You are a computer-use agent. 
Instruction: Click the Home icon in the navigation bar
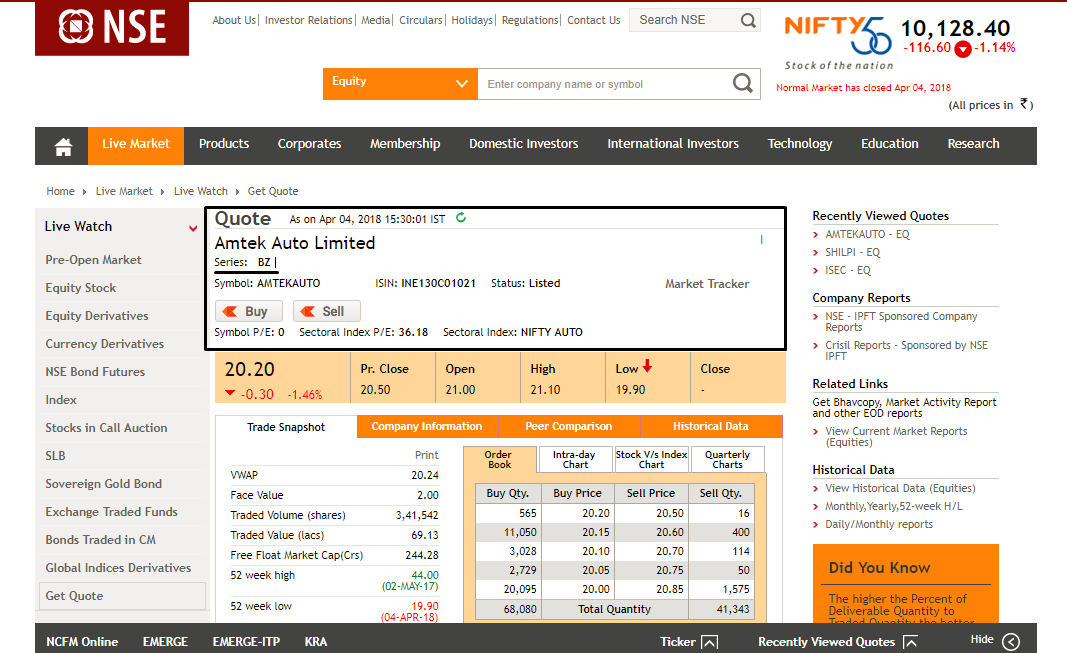(x=62, y=145)
